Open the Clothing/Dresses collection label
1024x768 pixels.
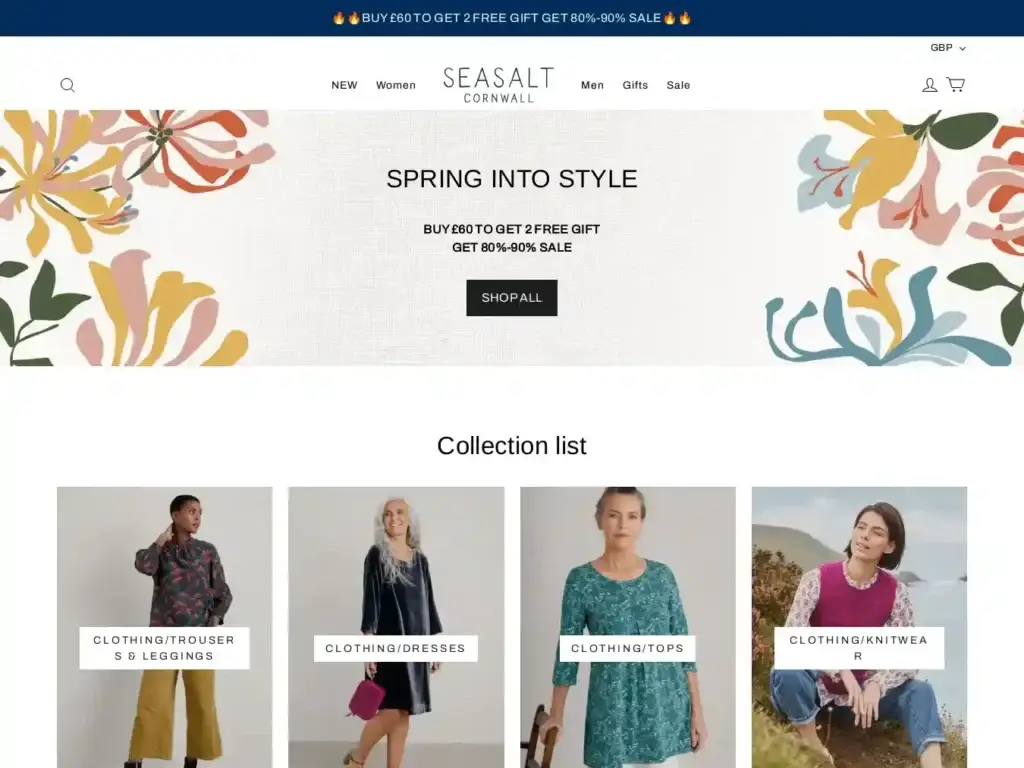[396, 648]
